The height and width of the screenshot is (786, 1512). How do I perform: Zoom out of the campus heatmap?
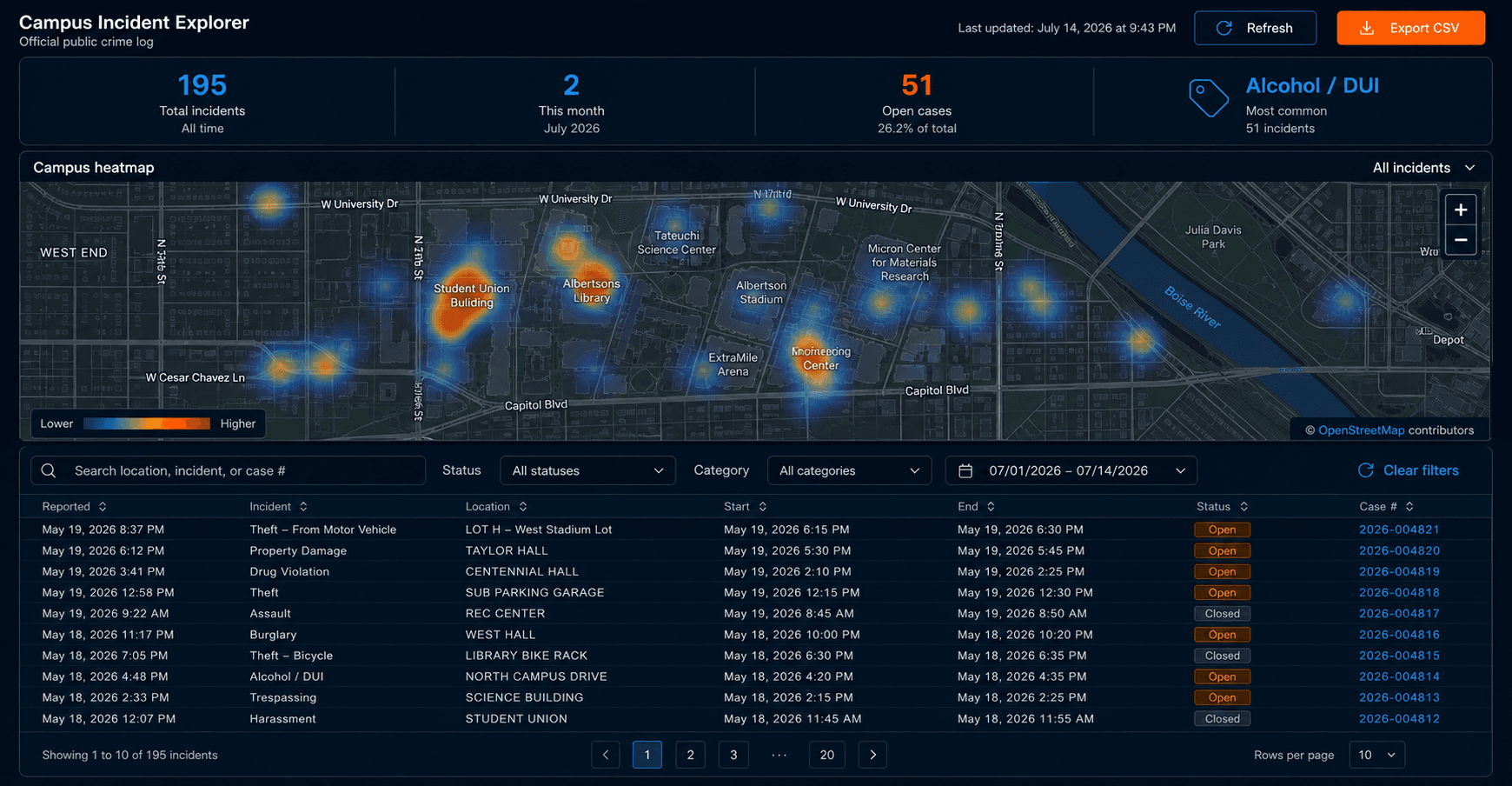point(1461,240)
